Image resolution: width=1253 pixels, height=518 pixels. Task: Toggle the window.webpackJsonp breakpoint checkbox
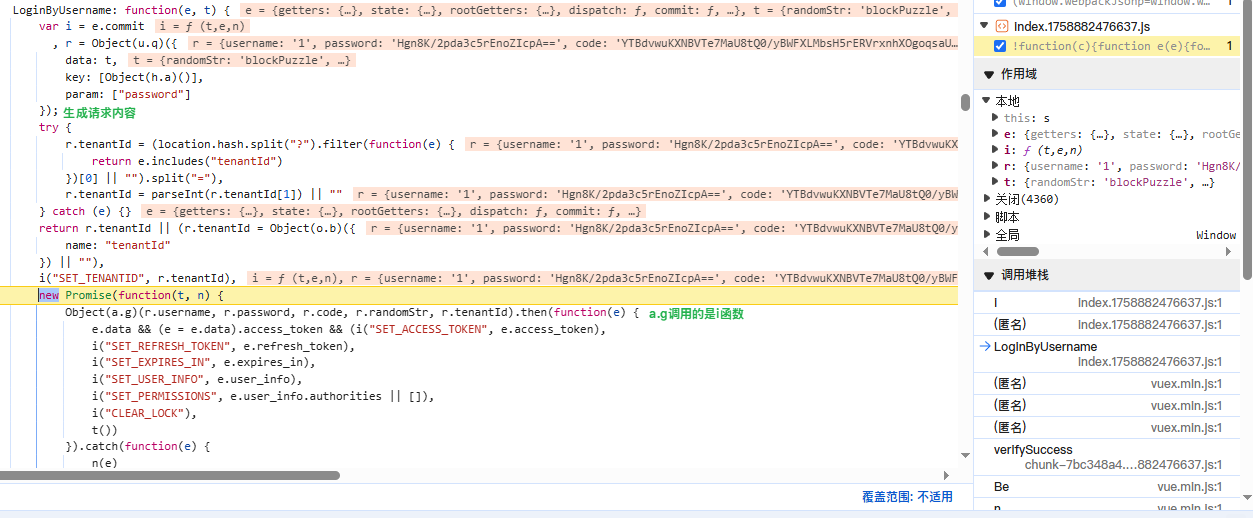click(1001, 3)
